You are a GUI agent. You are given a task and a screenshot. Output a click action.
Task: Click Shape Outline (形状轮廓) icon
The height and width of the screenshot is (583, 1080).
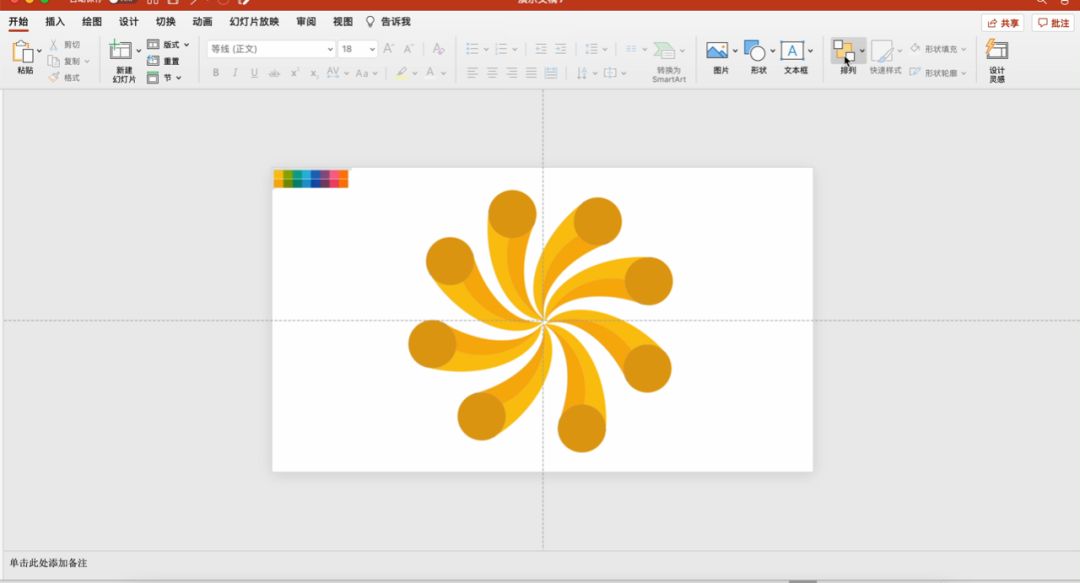pos(915,72)
